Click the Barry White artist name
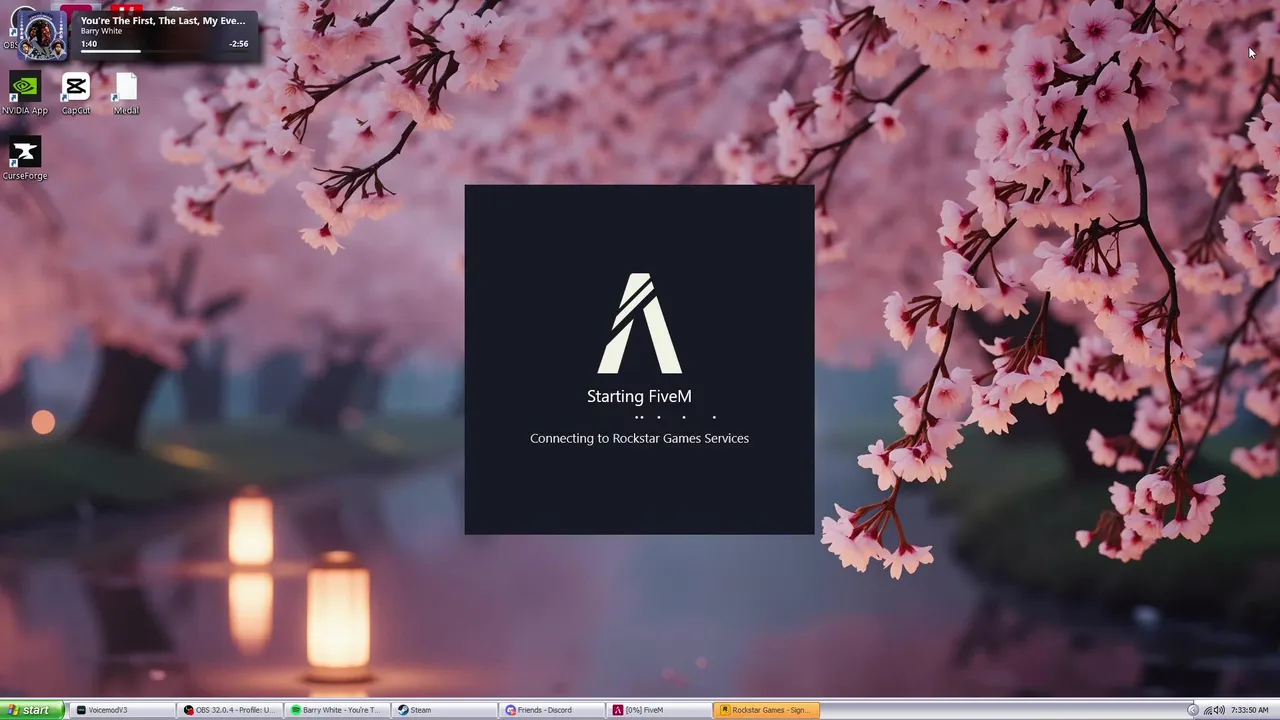 (x=101, y=31)
